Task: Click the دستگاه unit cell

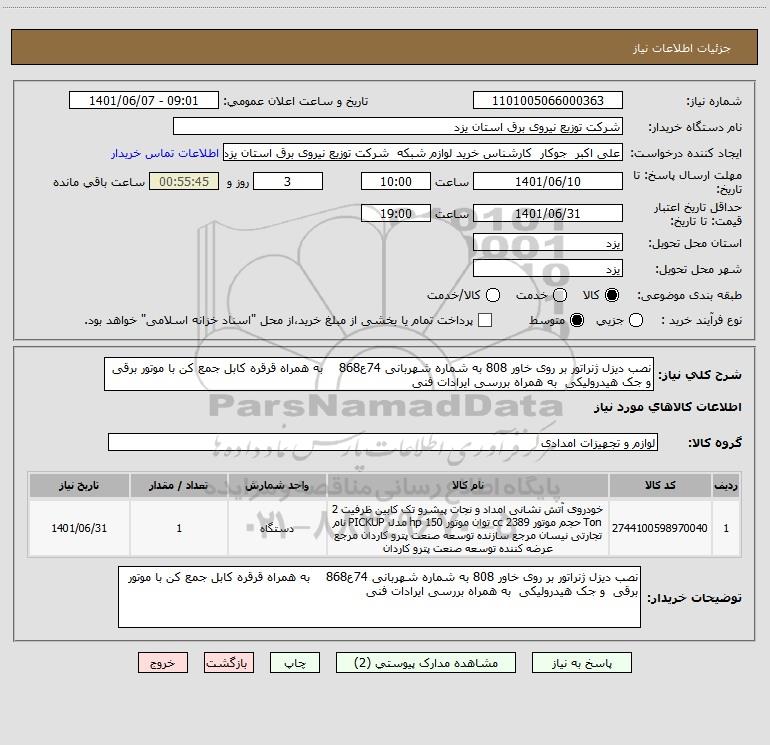Action: (277, 528)
